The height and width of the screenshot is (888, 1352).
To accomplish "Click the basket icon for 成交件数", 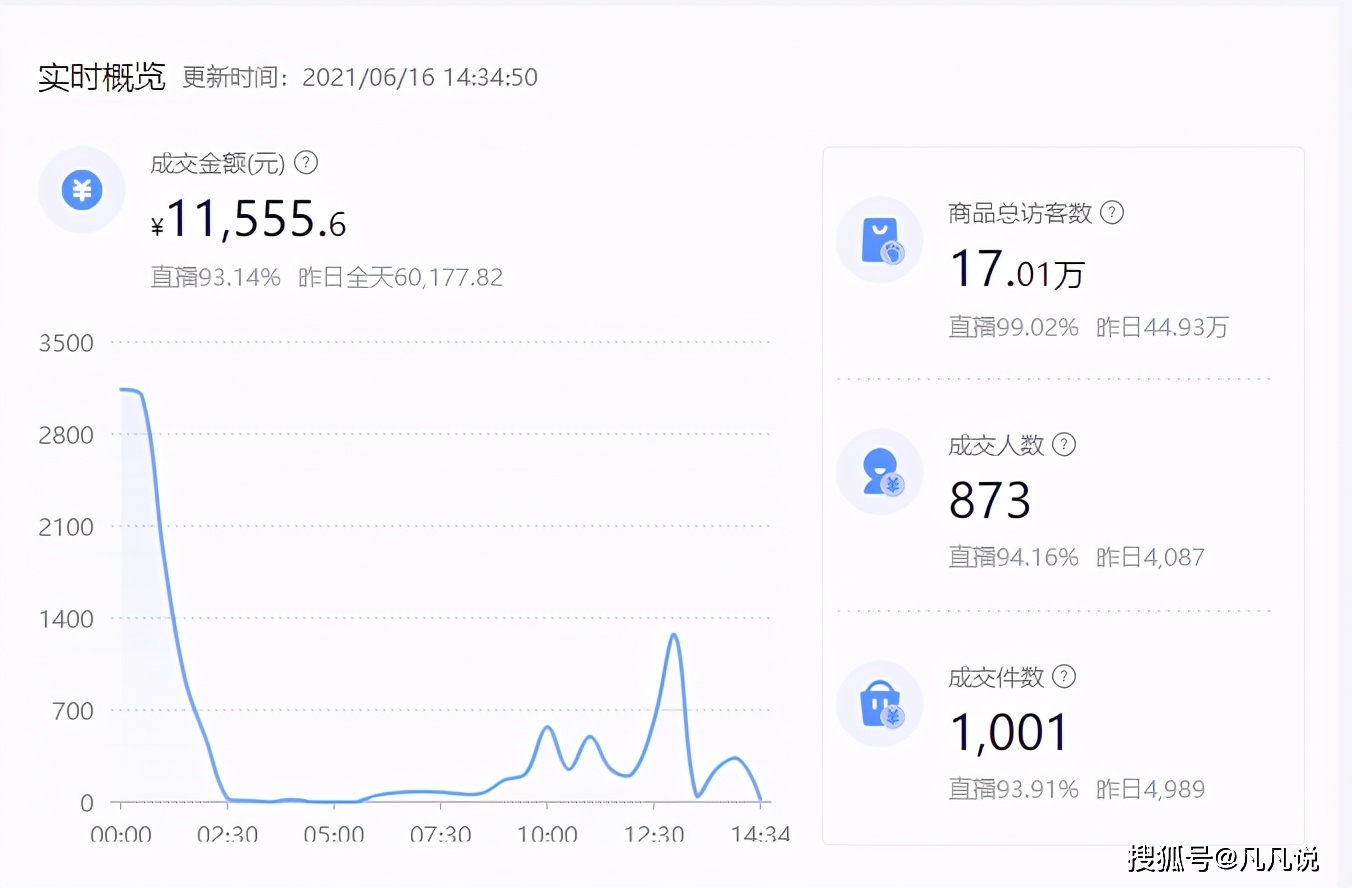I will click(x=879, y=704).
